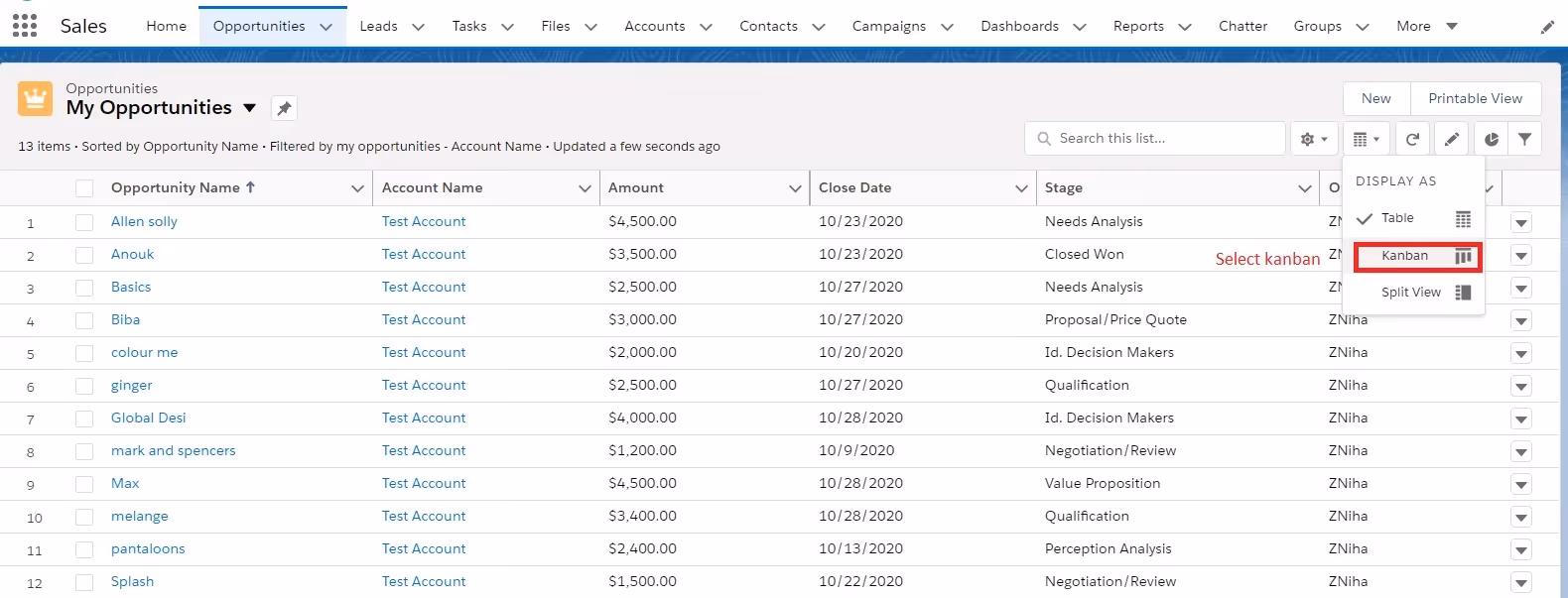1568x598 pixels.
Task: Click the $4,500.00 amount in Max row
Action: point(642,483)
